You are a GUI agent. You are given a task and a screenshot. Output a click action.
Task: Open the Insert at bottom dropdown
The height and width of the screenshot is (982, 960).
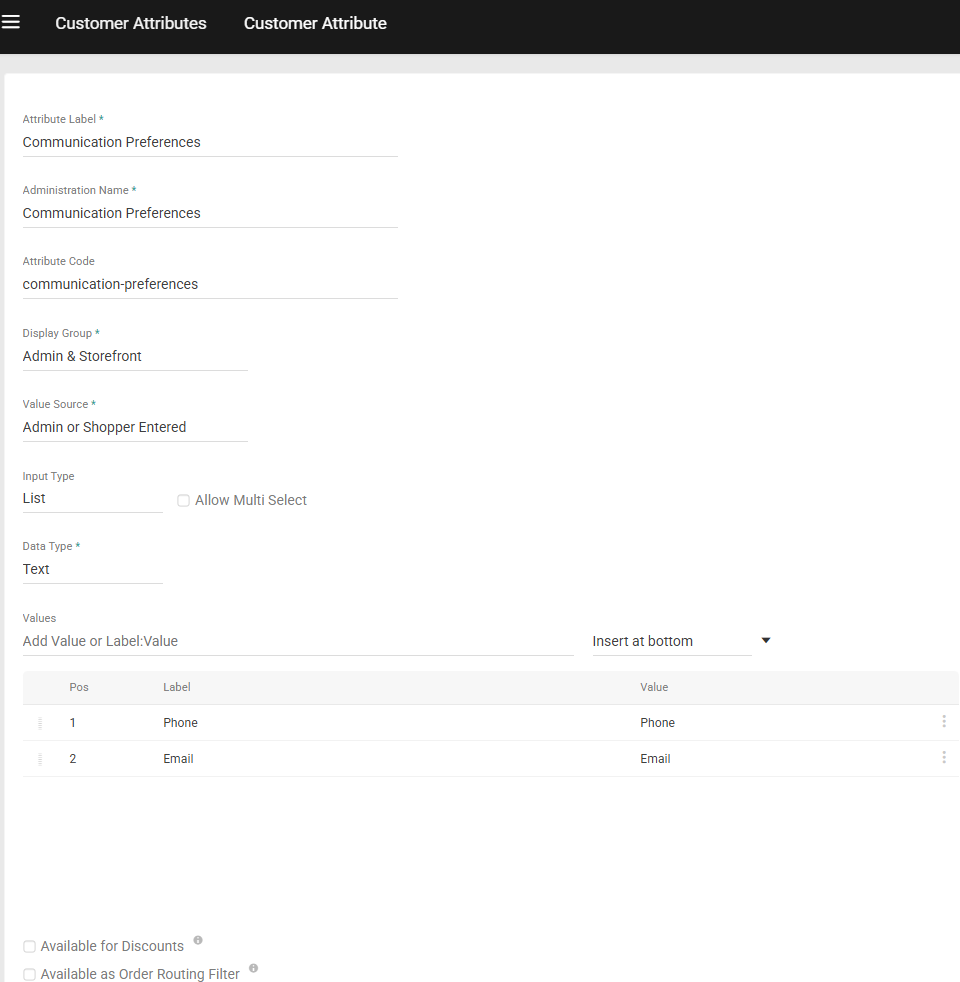672,641
